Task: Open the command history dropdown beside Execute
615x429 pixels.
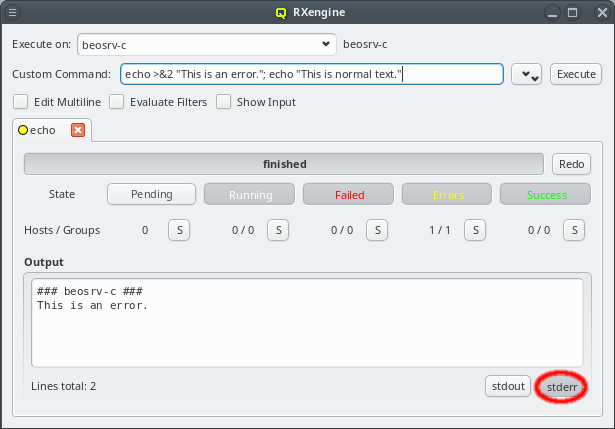Action: point(526,75)
